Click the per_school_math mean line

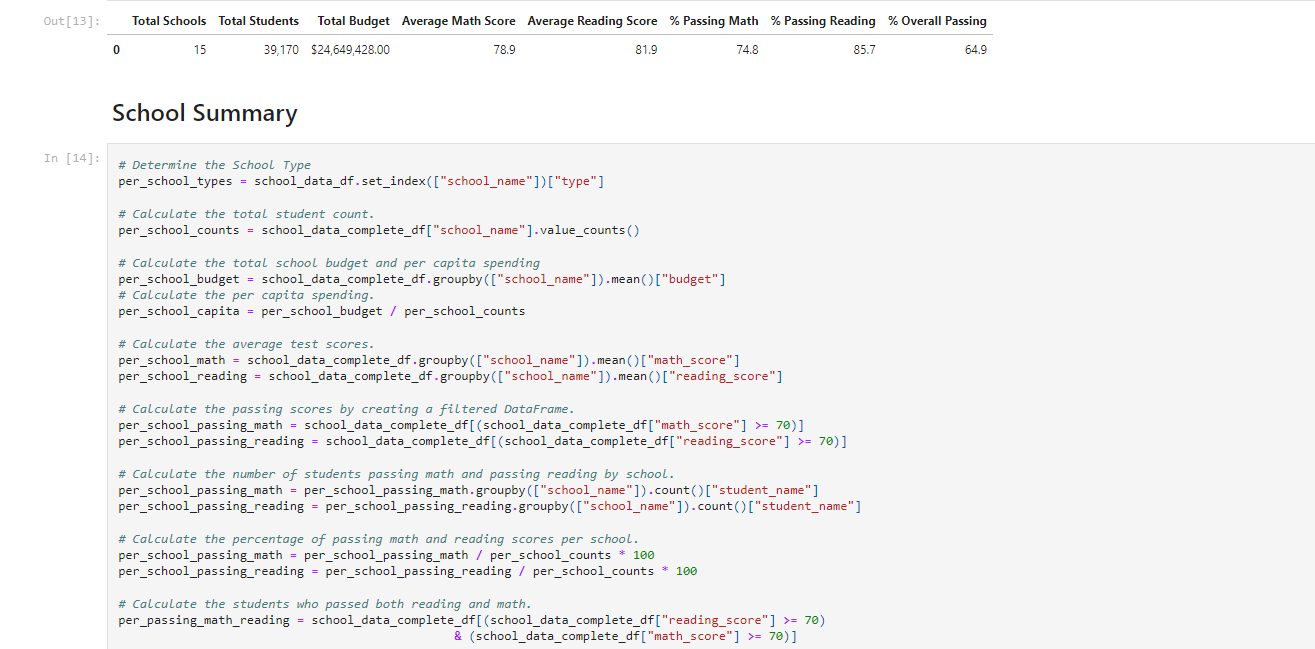pos(429,360)
